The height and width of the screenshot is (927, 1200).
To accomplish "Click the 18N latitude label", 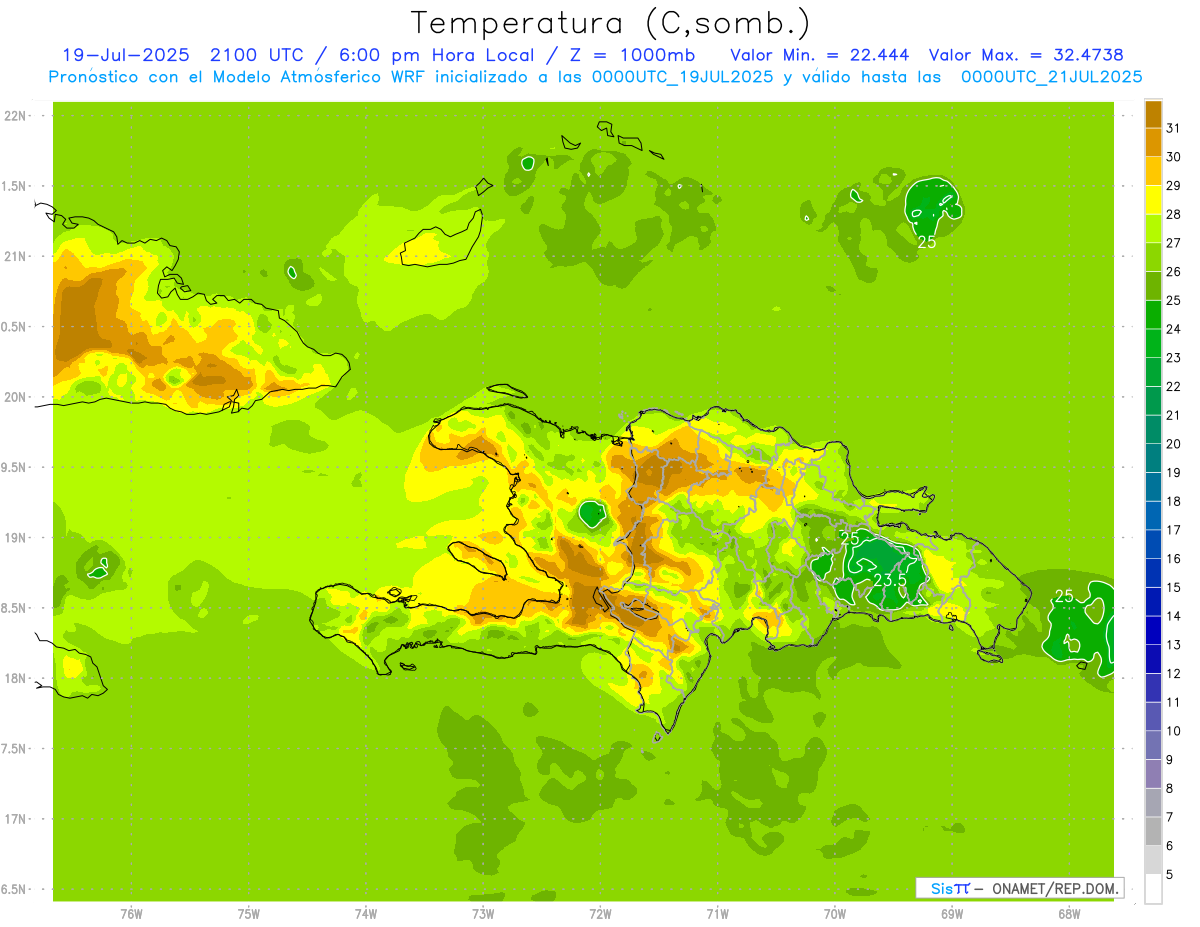I will click(17, 679).
